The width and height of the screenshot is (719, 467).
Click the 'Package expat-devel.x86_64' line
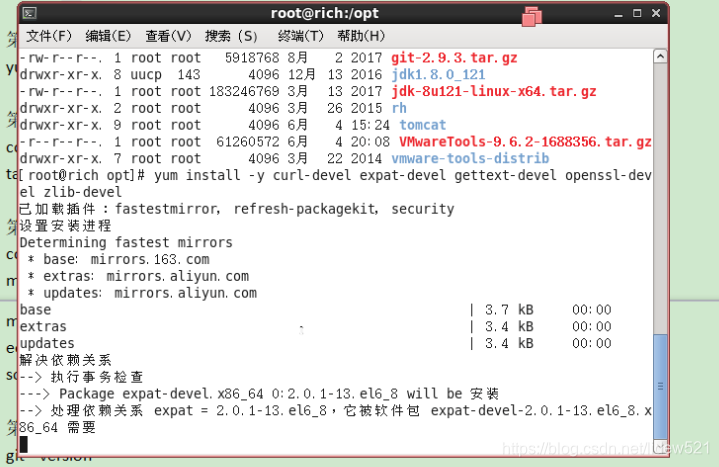[259, 394]
